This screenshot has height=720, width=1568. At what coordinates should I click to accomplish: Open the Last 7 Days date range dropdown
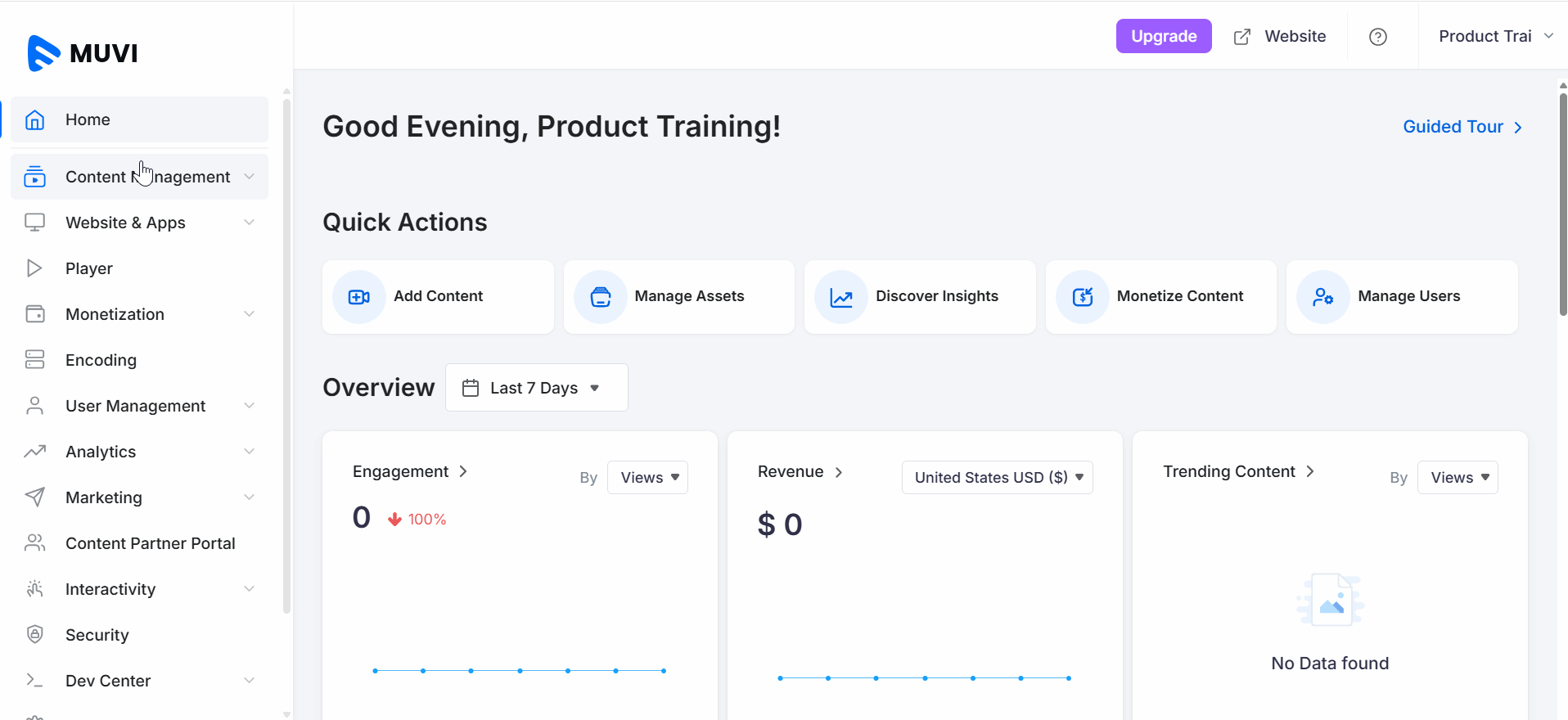tap(536, 388)
